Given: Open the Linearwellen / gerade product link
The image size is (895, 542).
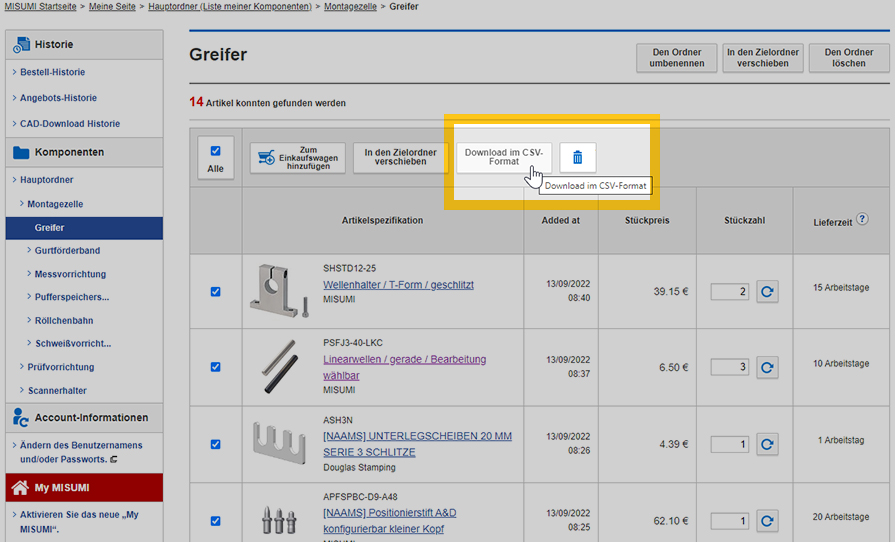Looking at the screenshot, I should point(404,359).
